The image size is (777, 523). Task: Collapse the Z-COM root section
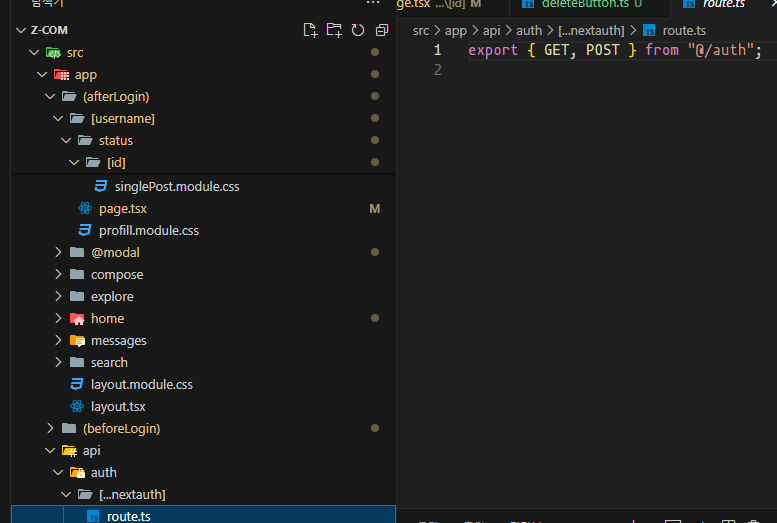[x=21, y=30]
